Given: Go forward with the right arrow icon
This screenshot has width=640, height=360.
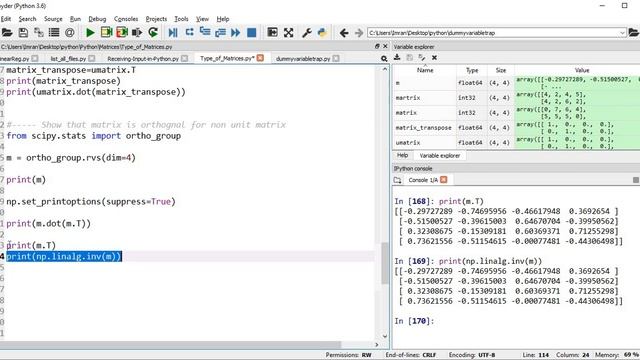Looking at the screenshot, I should [359, 33].
